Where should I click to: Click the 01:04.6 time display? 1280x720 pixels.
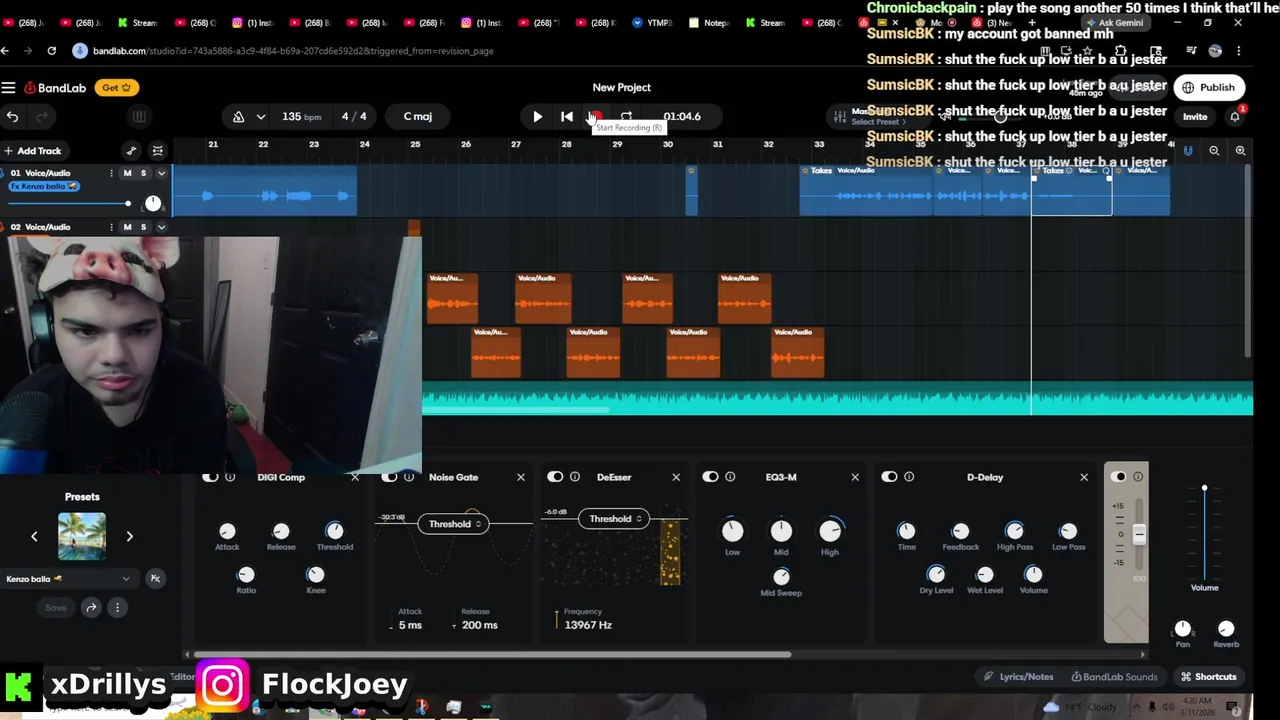682,117
